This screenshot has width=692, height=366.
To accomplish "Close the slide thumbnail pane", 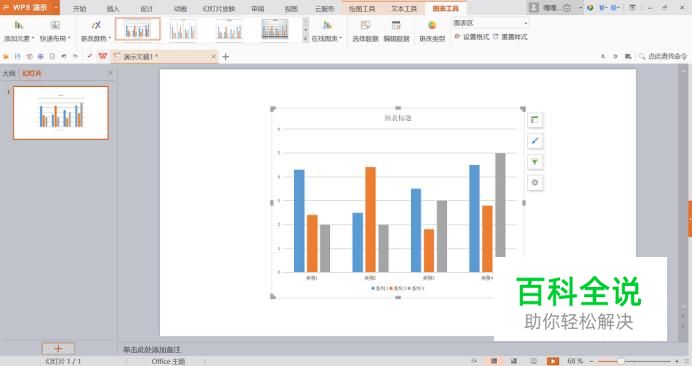I will [x=110, y=73].
